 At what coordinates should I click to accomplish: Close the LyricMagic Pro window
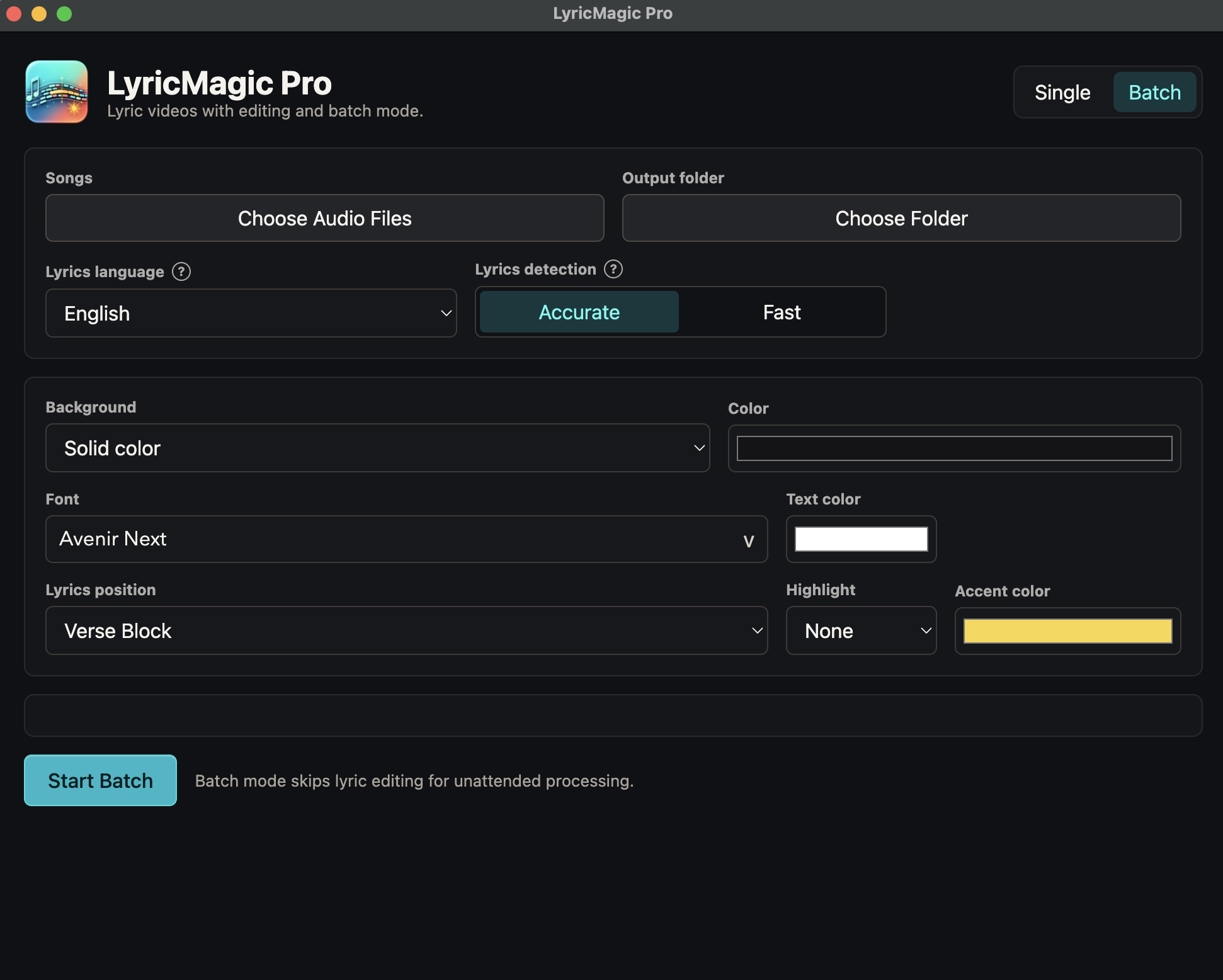(x=14, y=13)
